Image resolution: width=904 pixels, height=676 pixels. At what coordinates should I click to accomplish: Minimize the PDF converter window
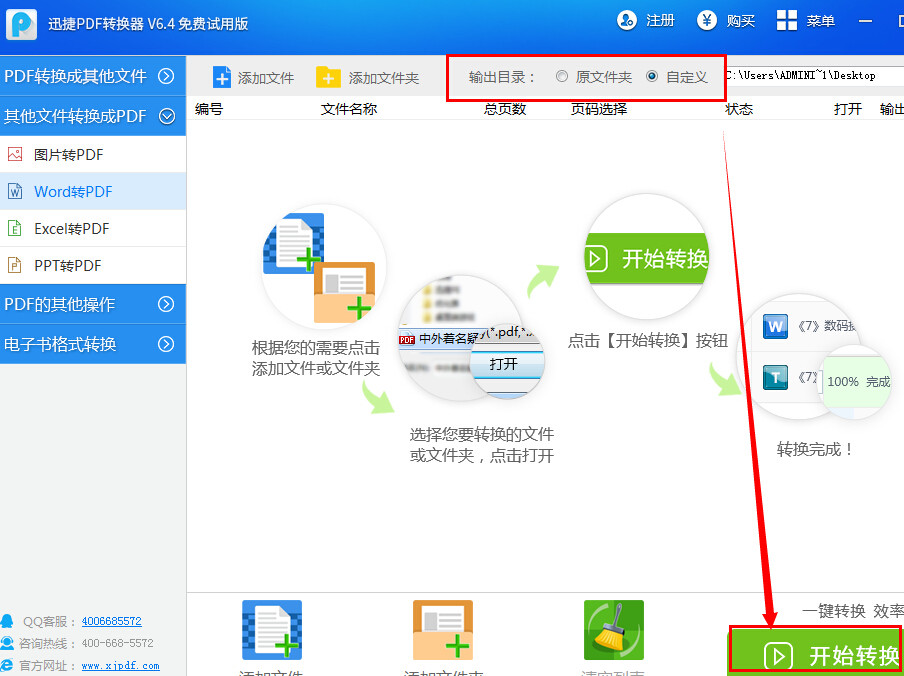click(865, 21)
